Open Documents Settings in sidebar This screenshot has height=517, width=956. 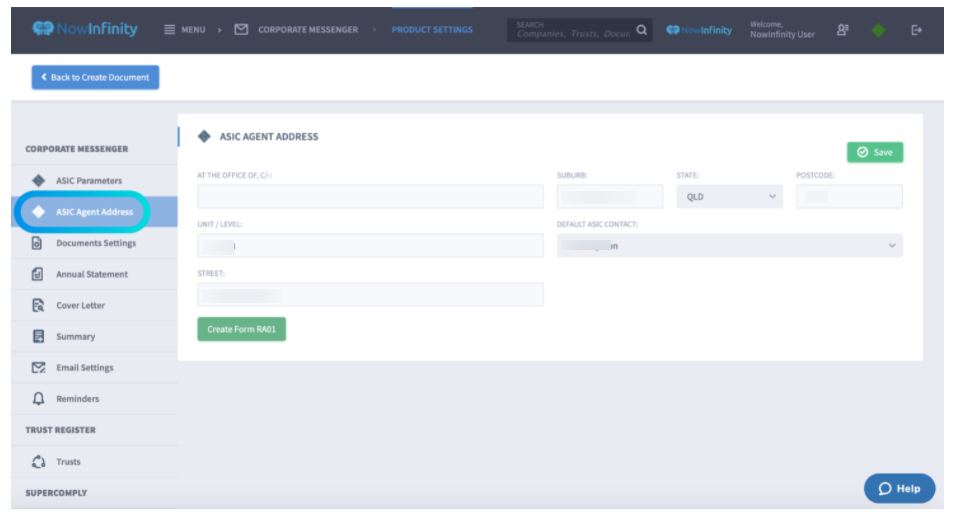(95, 243)
